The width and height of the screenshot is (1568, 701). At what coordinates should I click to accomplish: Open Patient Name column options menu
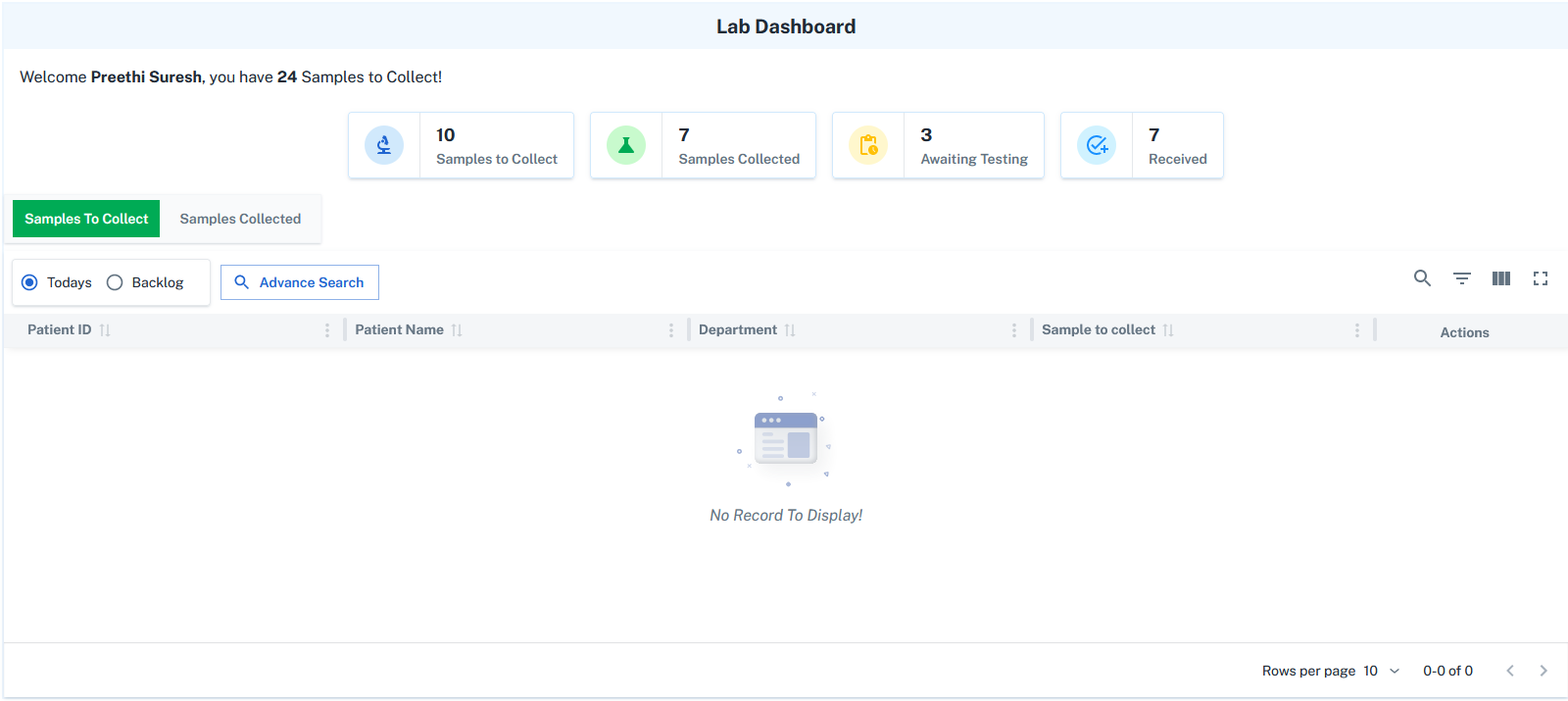click(x=671, y=330)
